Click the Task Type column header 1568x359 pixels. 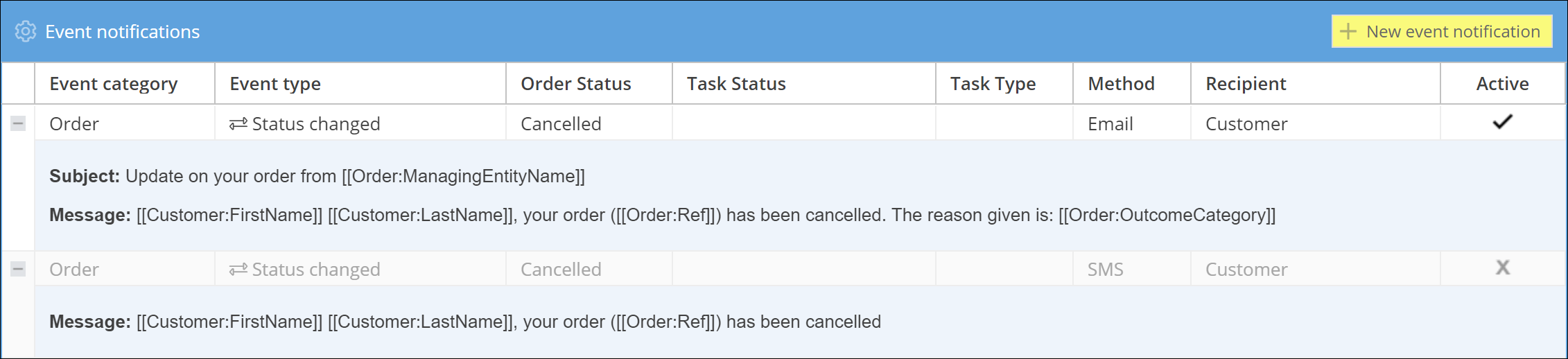tap(993, 84)
